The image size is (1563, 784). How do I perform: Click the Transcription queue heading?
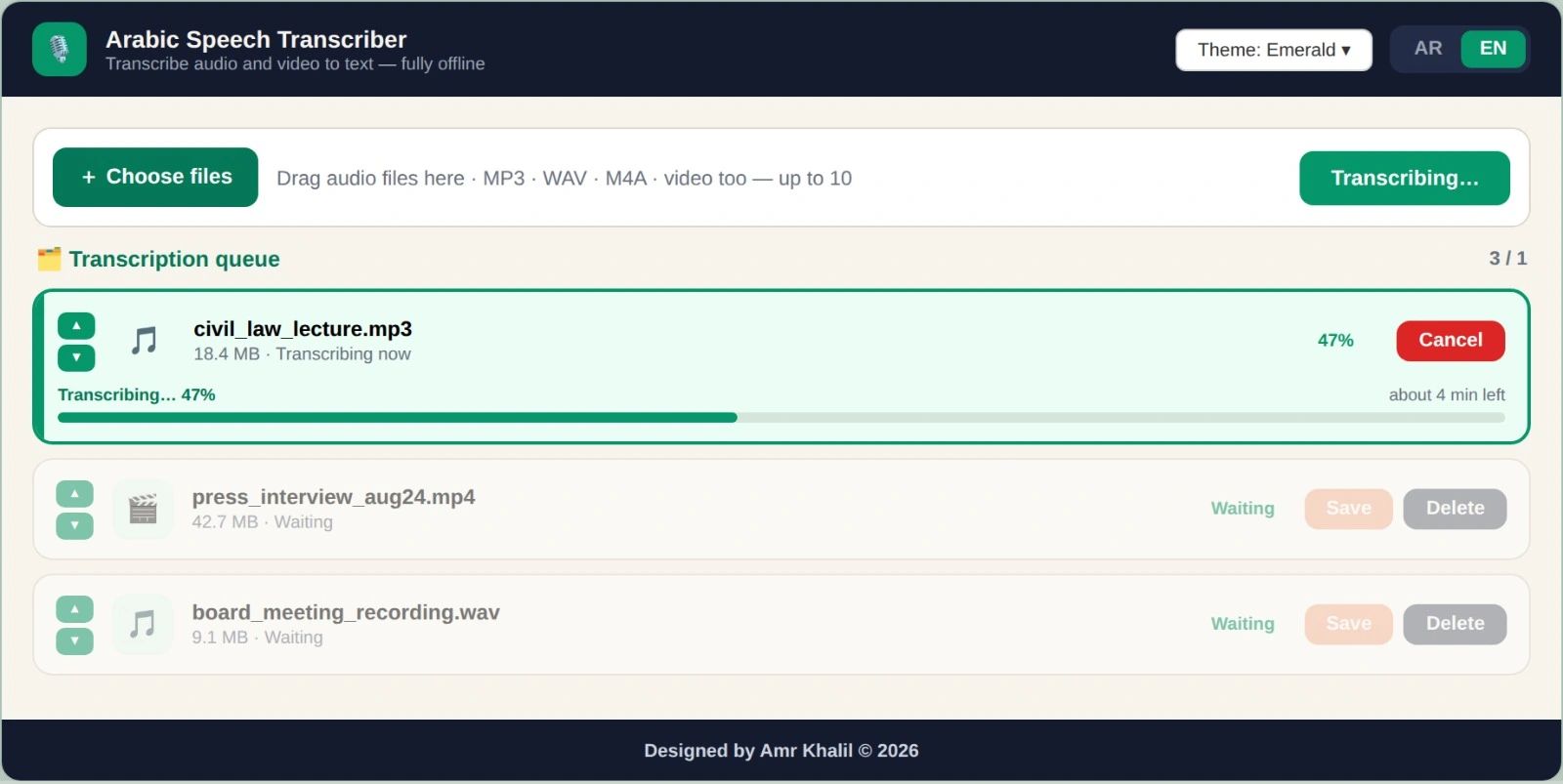click(174, 259)
